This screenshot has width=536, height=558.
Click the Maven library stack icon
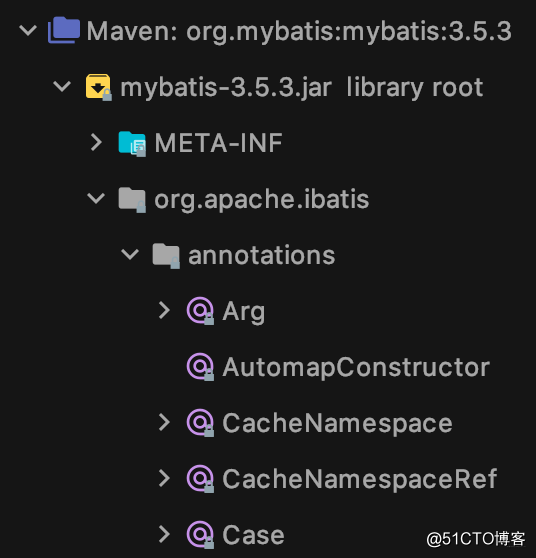click(x=64, y=30)
